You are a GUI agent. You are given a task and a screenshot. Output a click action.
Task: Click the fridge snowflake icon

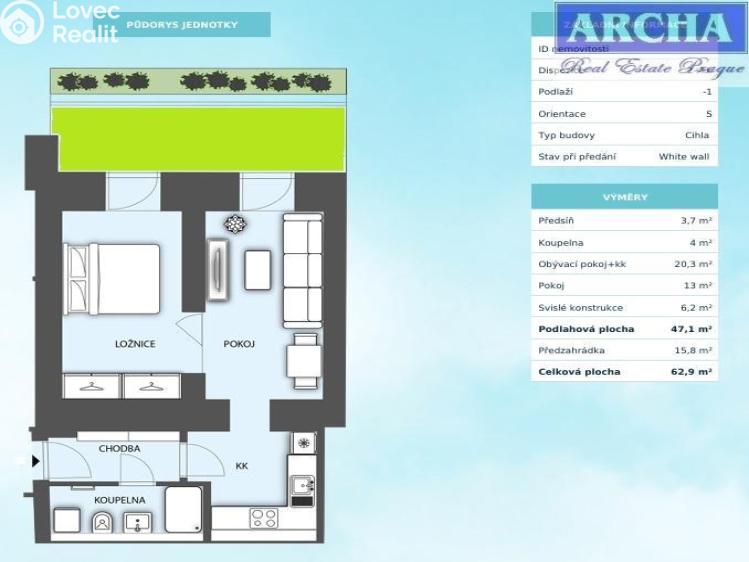click(304, 444)
